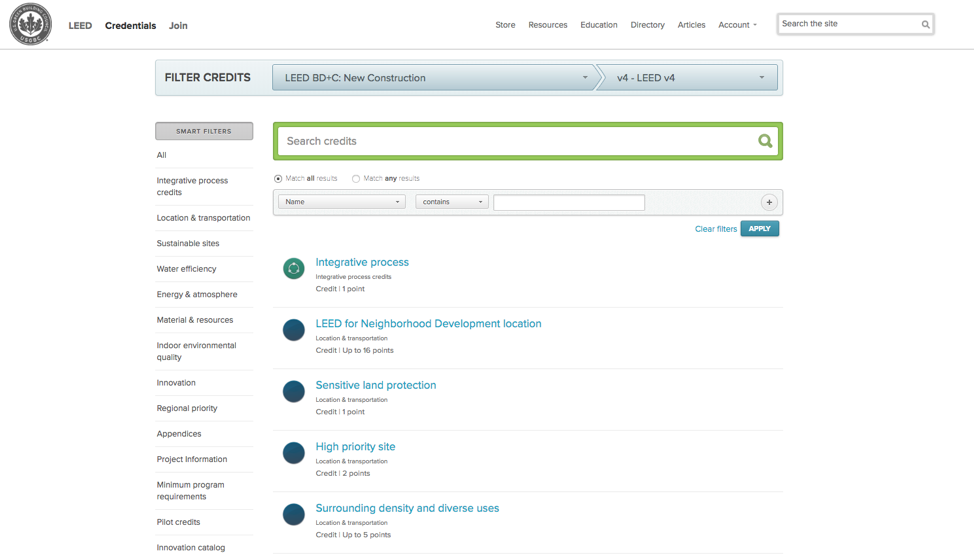Expand the Account menu

click(737, 25)
